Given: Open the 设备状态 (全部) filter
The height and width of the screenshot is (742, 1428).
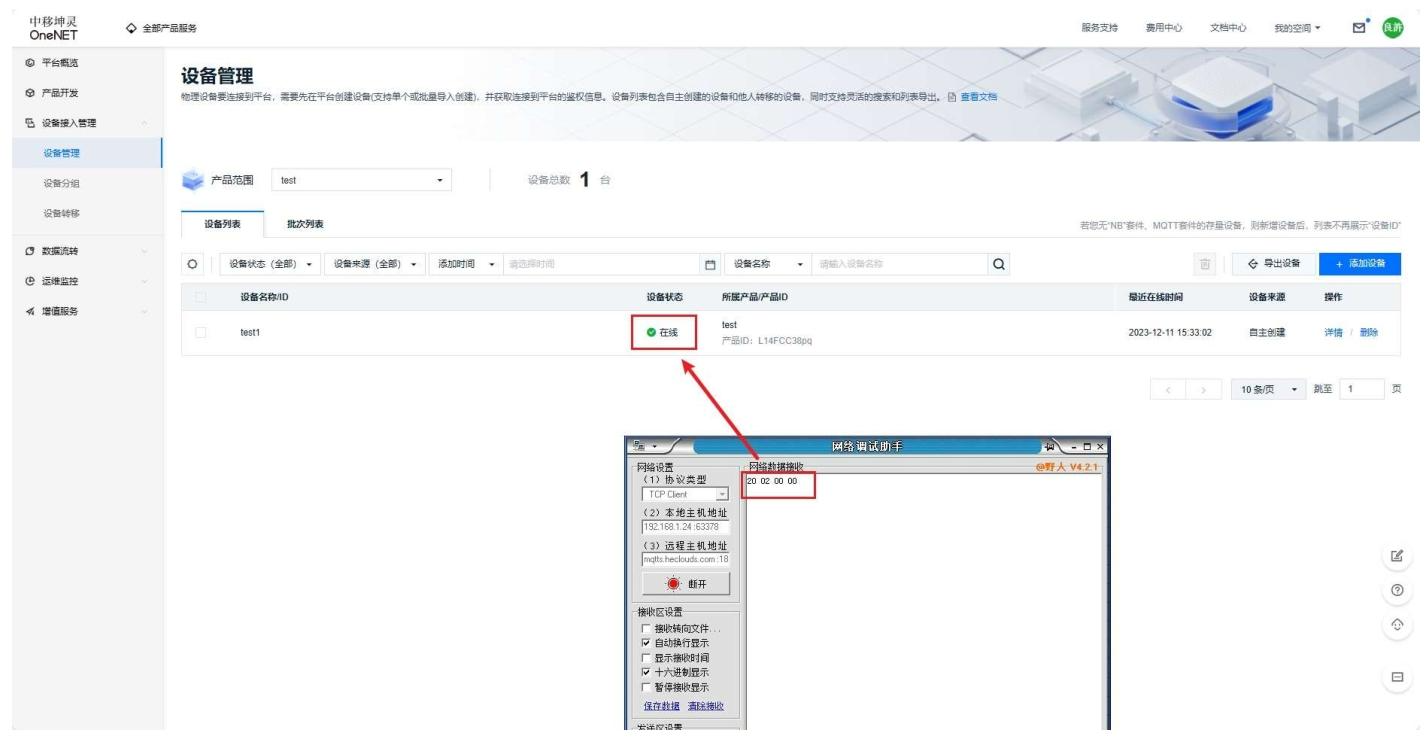Looking at the screenshot, I should [x=271, y=264].
